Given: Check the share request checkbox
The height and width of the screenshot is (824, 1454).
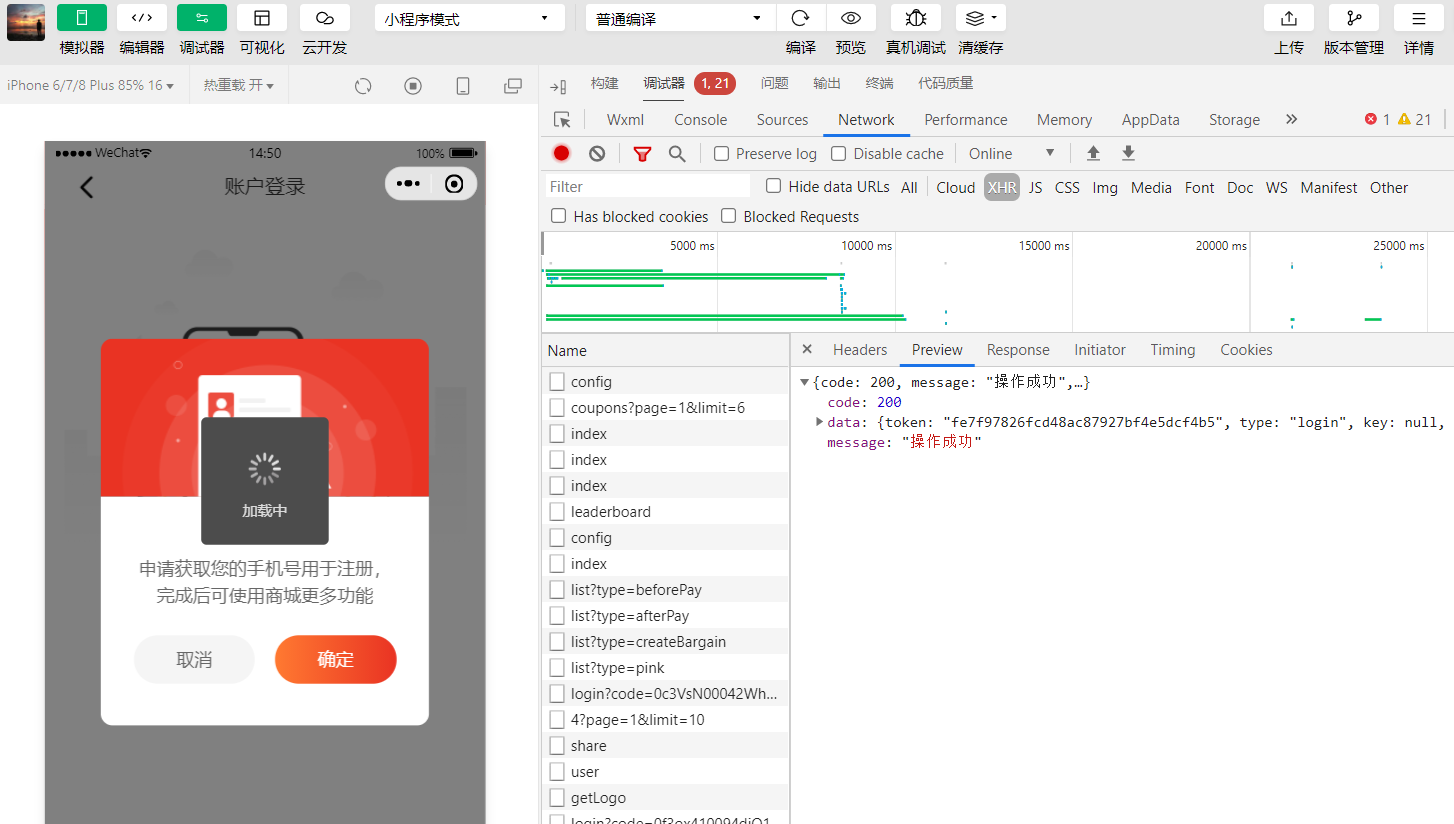Looking at the screenshot, I should point(557,745).
